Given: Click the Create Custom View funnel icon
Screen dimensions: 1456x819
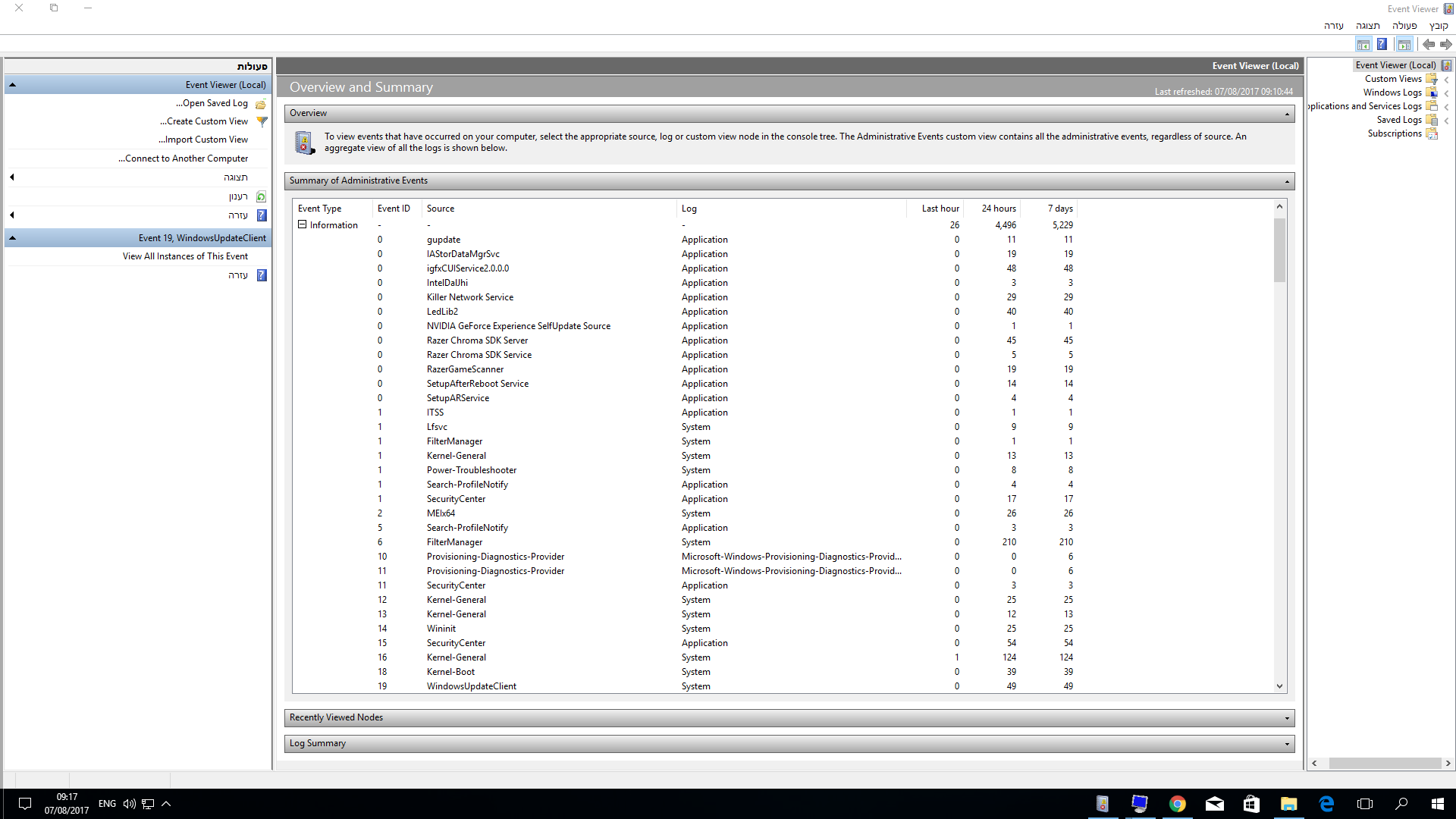Looking at the screenshot, I should (x=262, y=121).
